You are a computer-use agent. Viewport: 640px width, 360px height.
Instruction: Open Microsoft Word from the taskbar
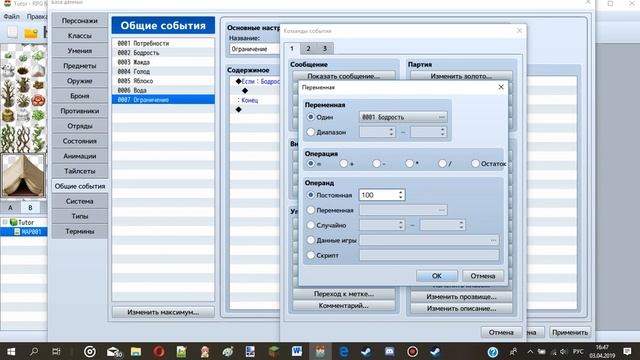coord(296,351)
